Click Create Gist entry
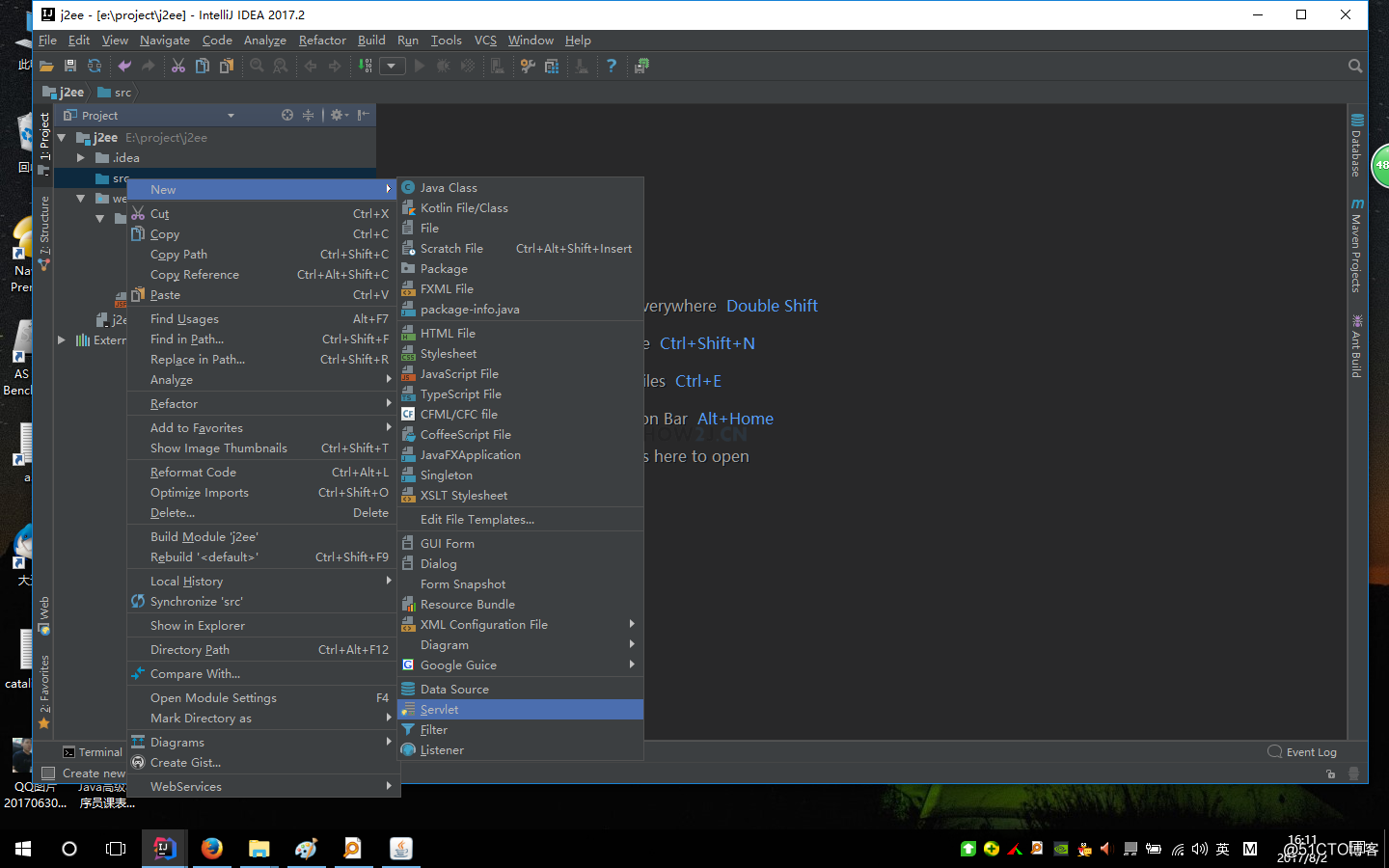1389x868 pixels. coord(262,762)
